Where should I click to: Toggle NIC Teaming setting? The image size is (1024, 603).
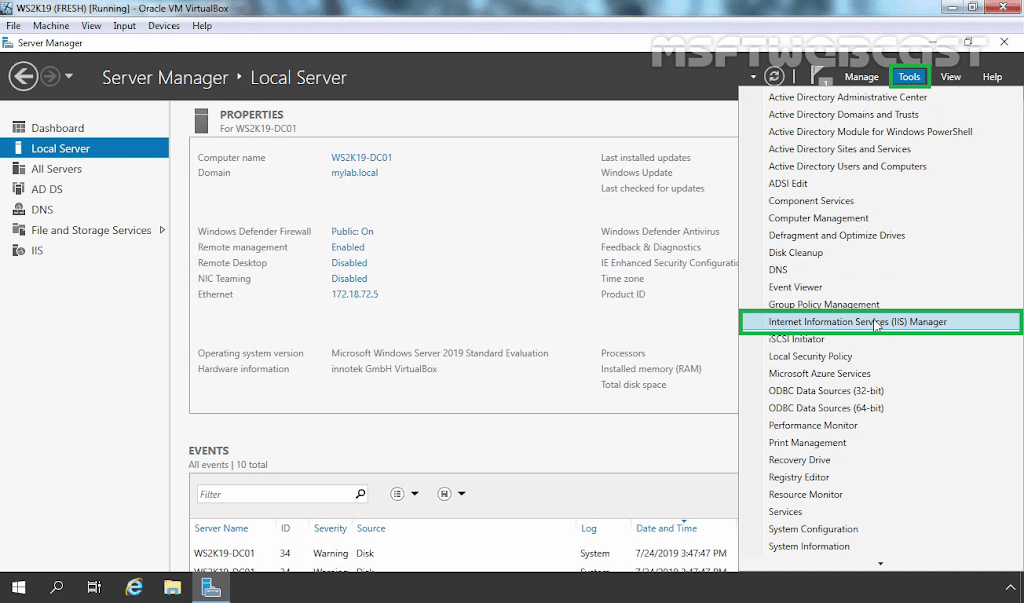click(x=349, y=278)
